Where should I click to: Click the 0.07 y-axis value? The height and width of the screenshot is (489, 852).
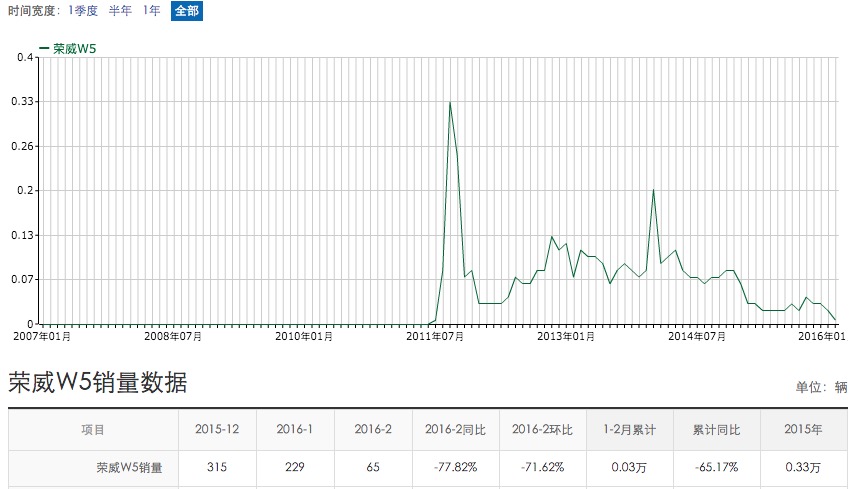tap(22, 280)
